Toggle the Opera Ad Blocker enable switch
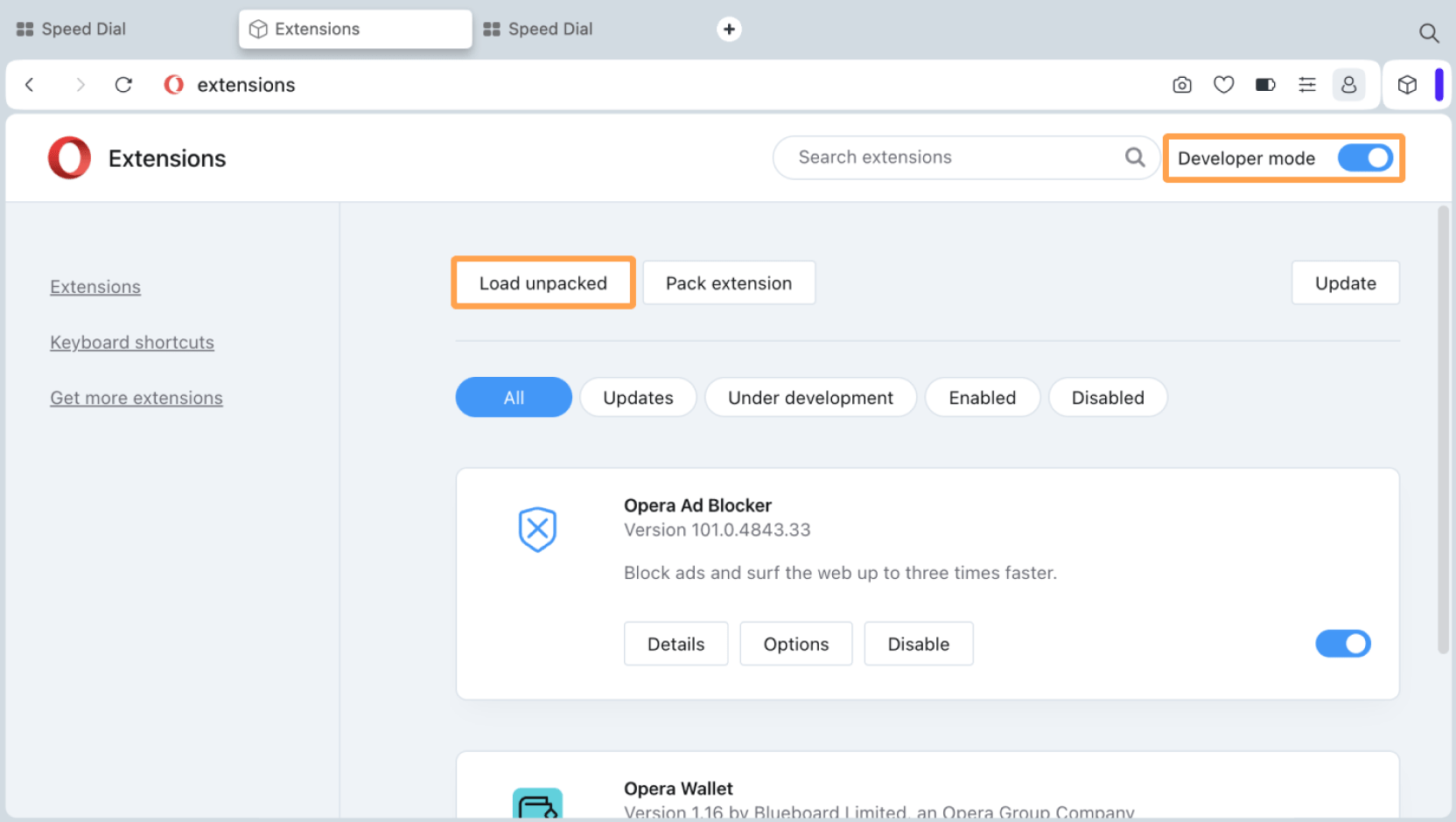Image resolution: width=1456 pixels, height=822 pixels. click(1343, 644)
